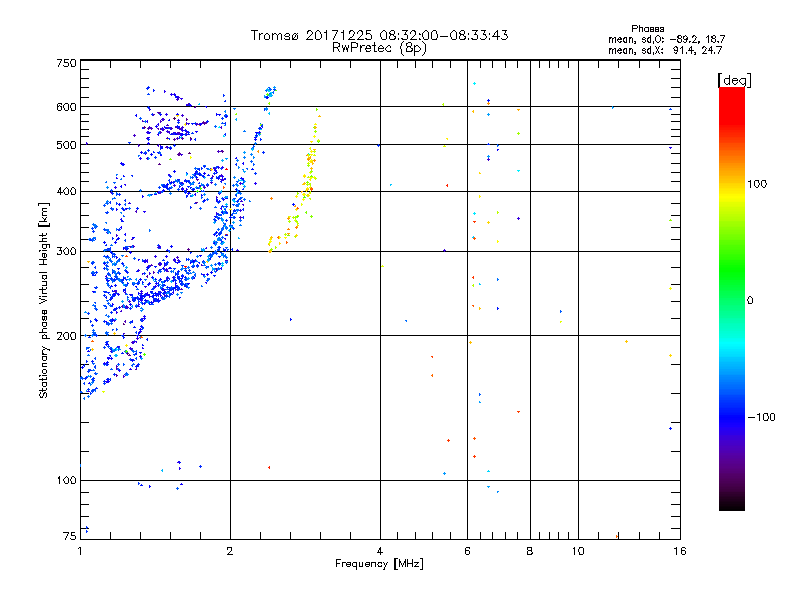Click the plot title 'Tromsø 20171225 08:32:00-08:33:43'
The image size is (800, 600).
[x=379, y=35]
